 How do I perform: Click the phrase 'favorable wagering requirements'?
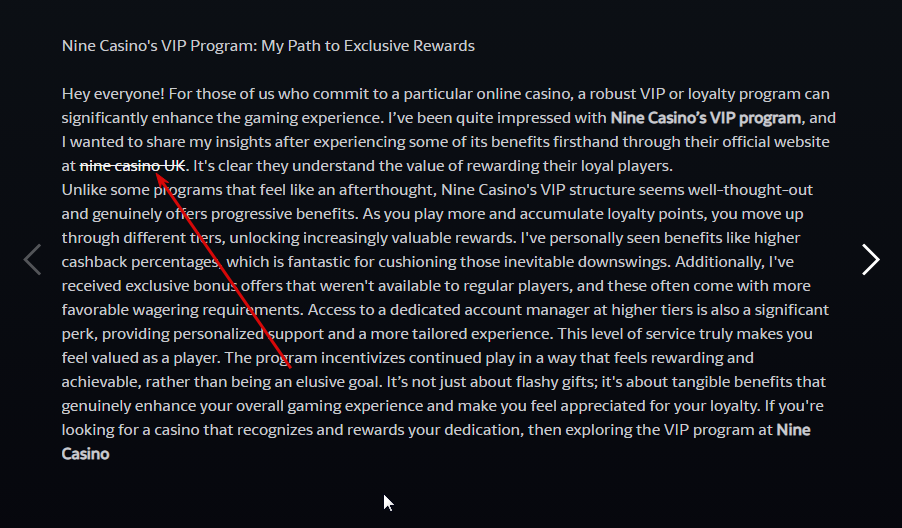(181, 310)
